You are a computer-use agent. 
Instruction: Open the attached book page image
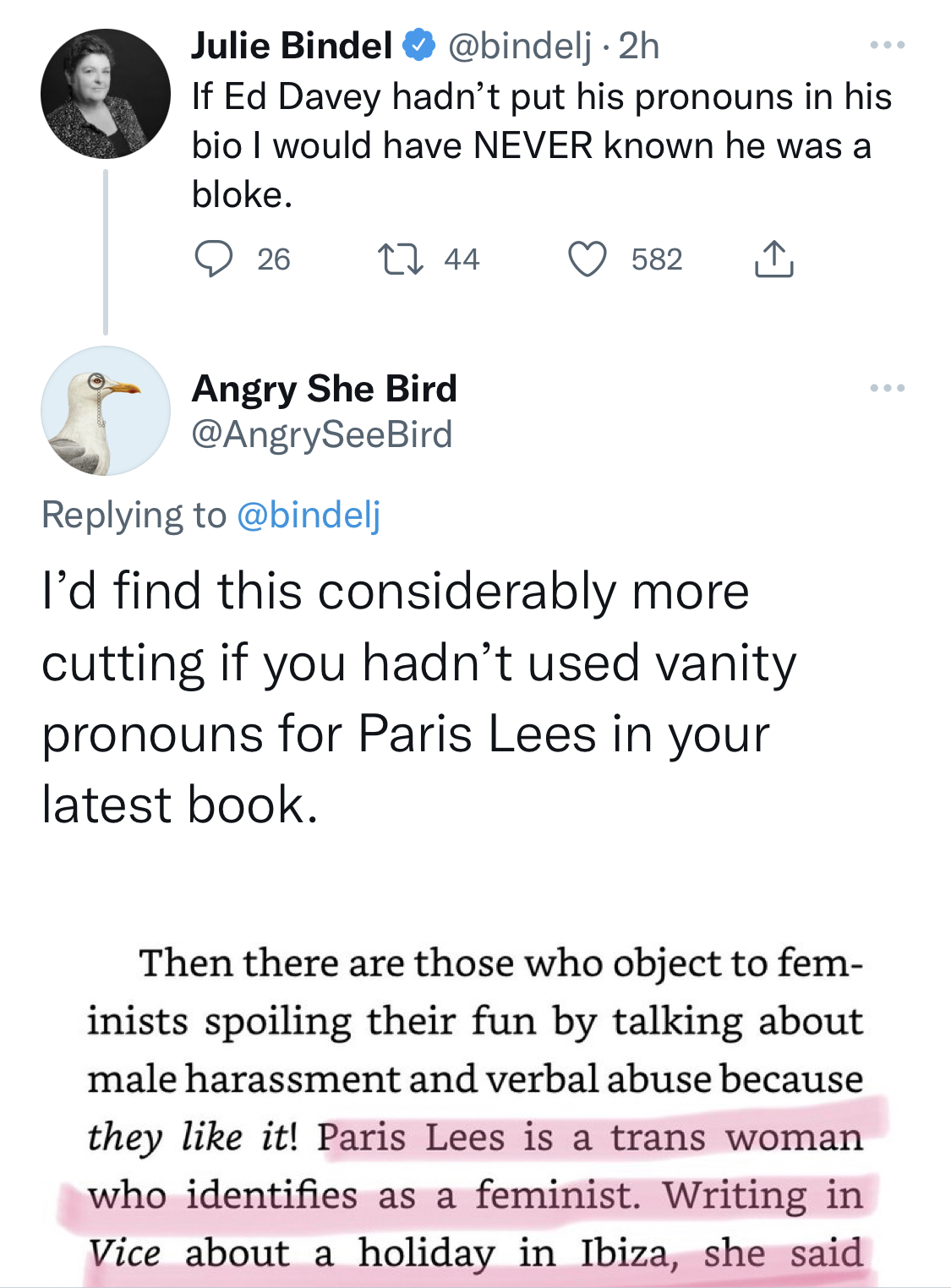coord(475,1107)
